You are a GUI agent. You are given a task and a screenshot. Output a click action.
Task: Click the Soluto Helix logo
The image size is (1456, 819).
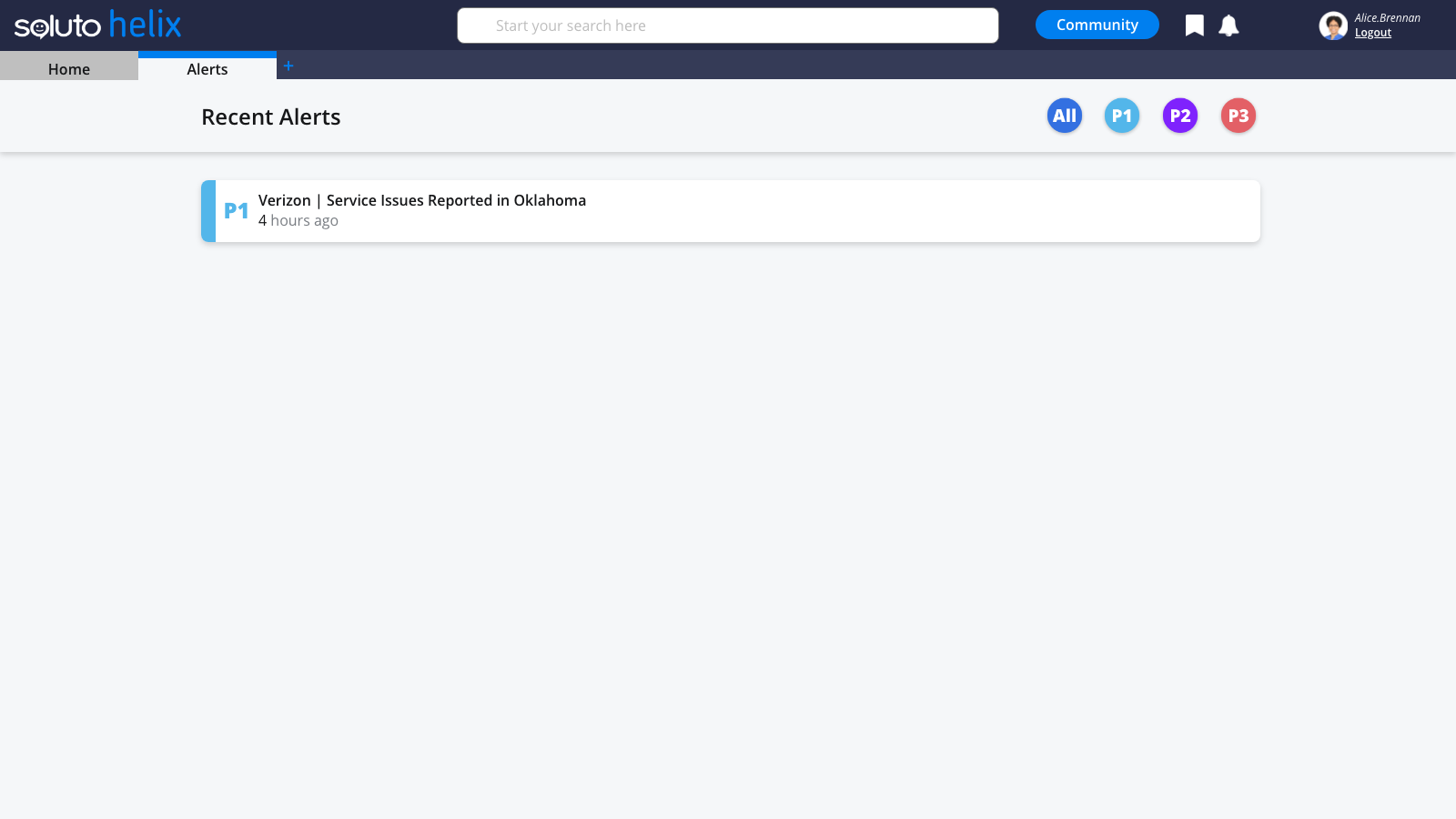(98, 25)
